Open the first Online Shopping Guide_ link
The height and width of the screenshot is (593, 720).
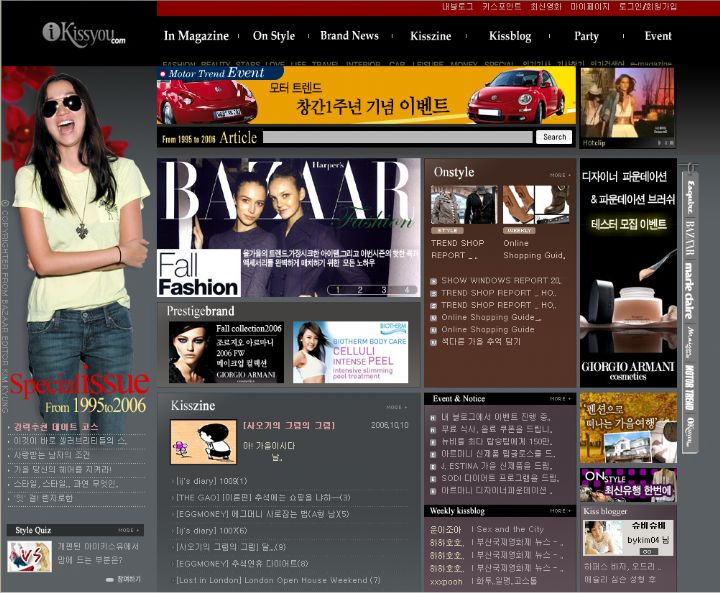pyautogui.click(x=491, y=317)
